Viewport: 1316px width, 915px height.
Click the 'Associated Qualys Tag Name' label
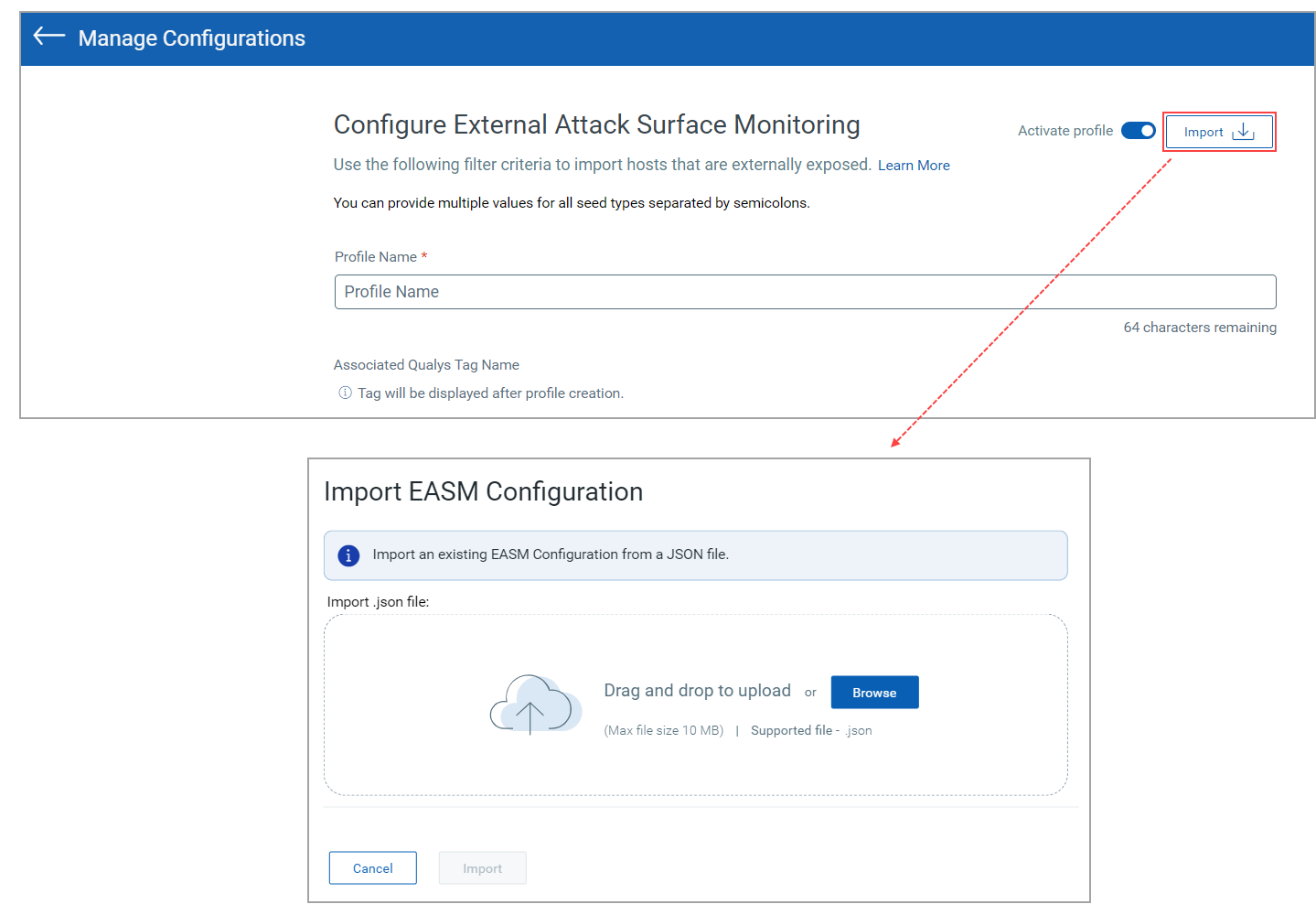click(x=426, y=365)
